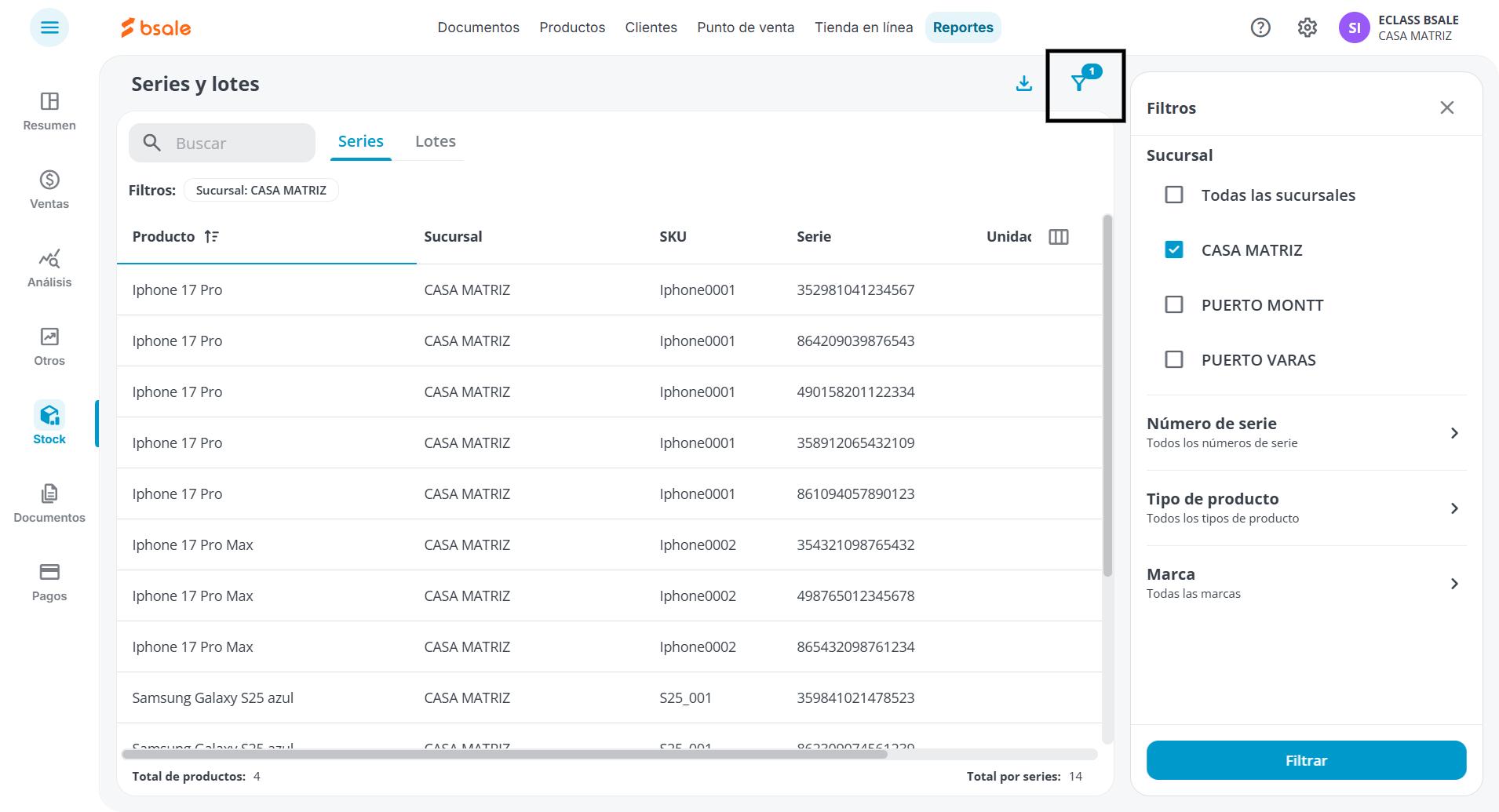
Task: Open the Productos top menu
Action: (572, 27)
